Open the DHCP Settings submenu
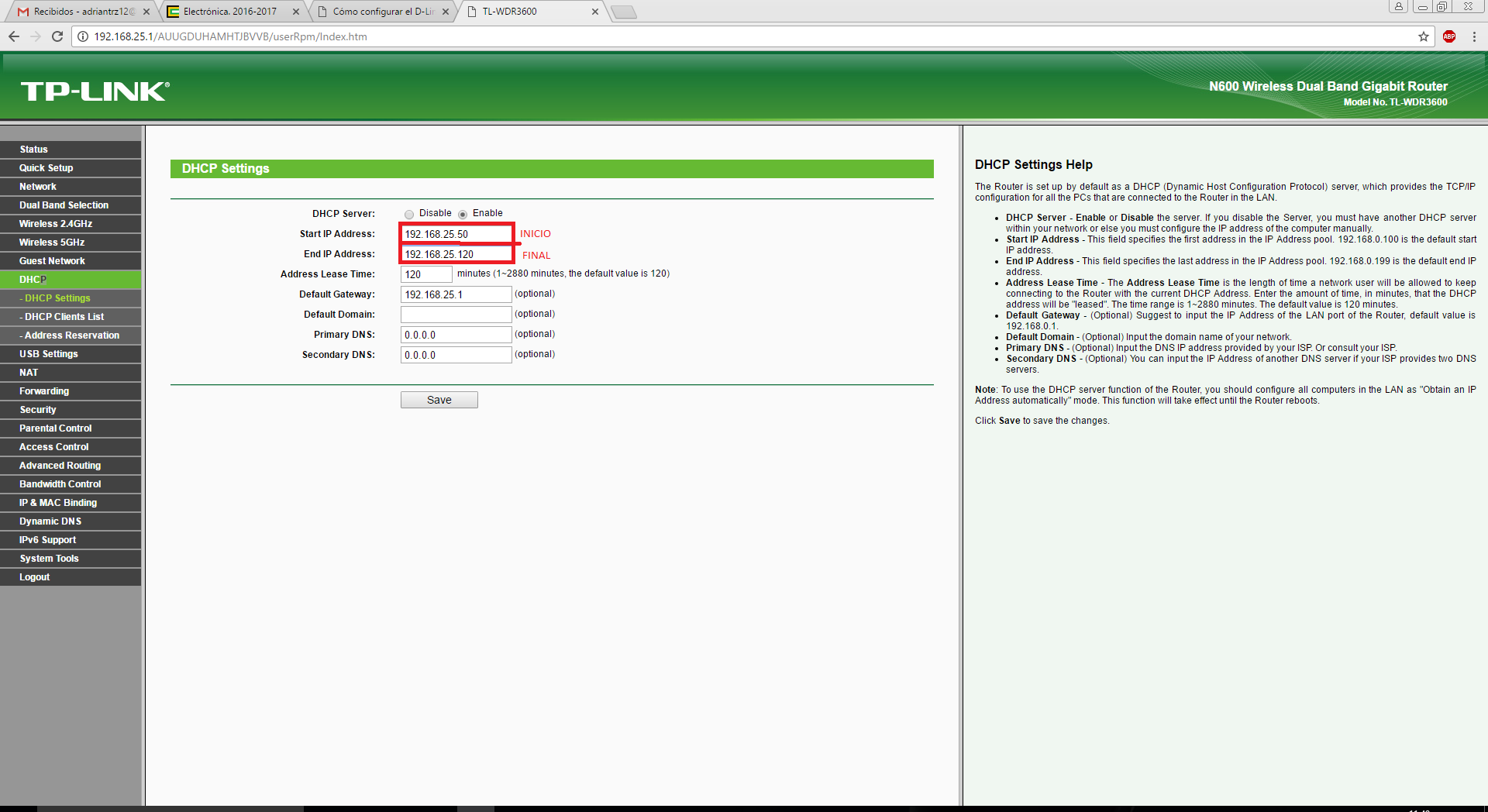The width and height of the screenshot is (1488, 812). click(x=71, y=298)
